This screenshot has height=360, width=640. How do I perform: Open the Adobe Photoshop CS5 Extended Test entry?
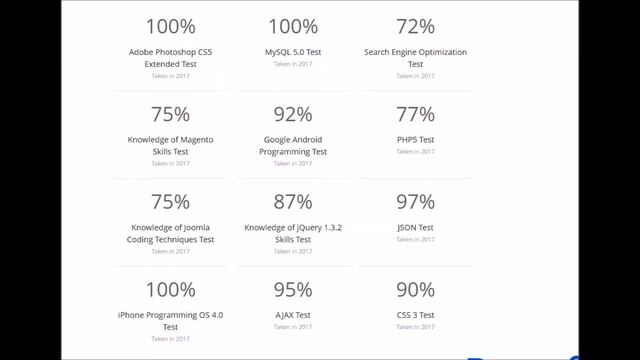click(x=170, y=58)
